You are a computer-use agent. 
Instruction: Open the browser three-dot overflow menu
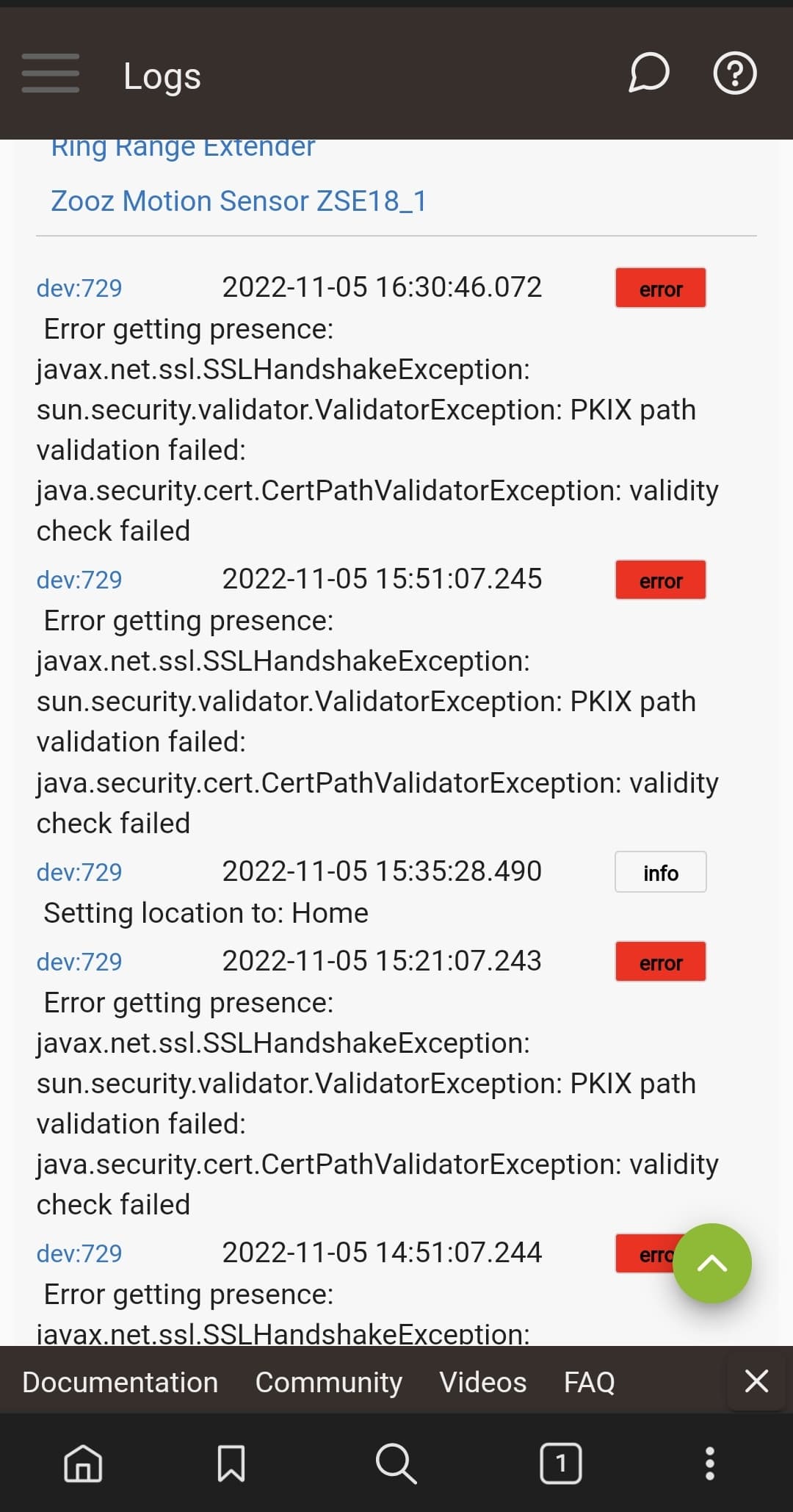pos(709,1463)
